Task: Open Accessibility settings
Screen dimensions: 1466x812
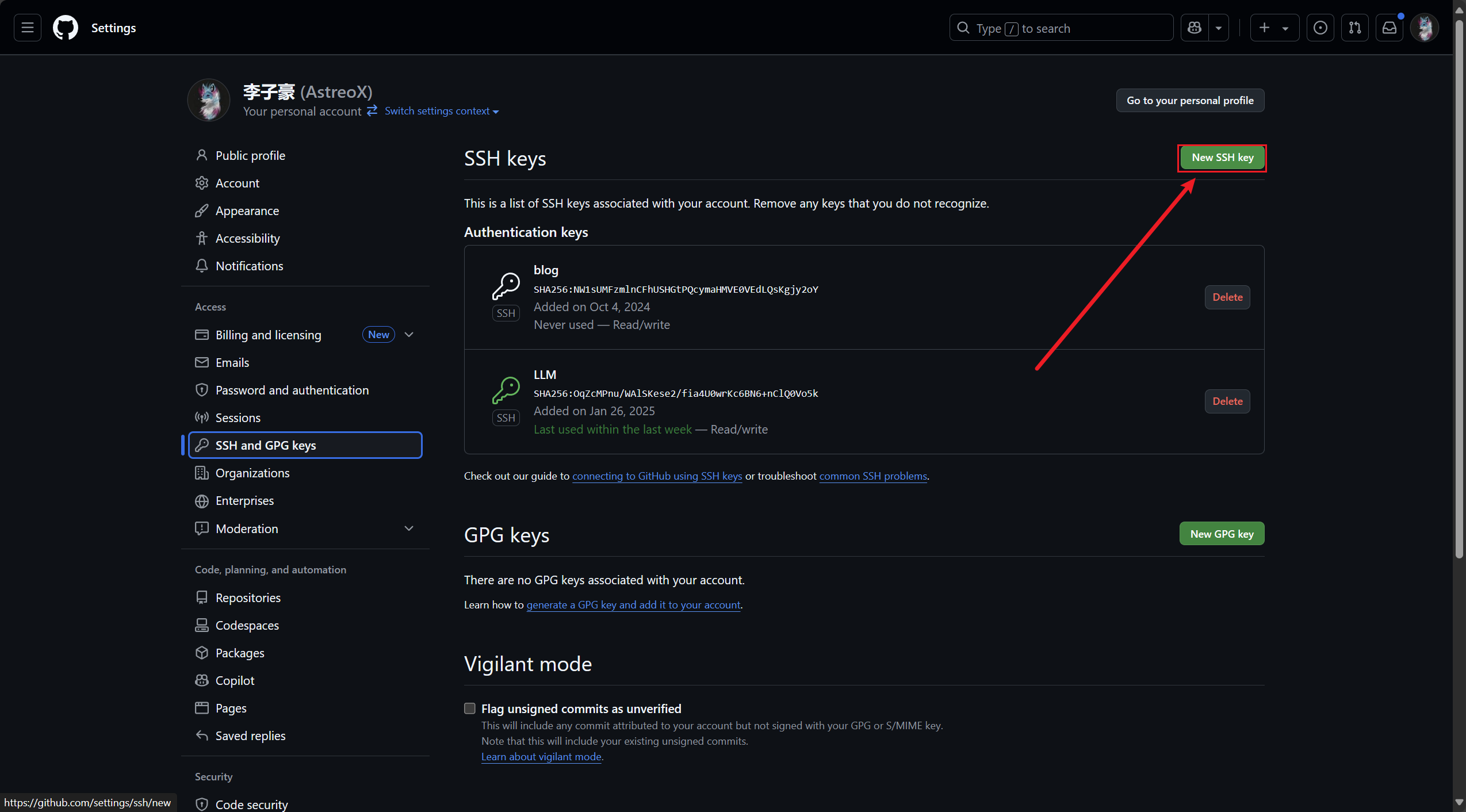Action: (305, 238)
